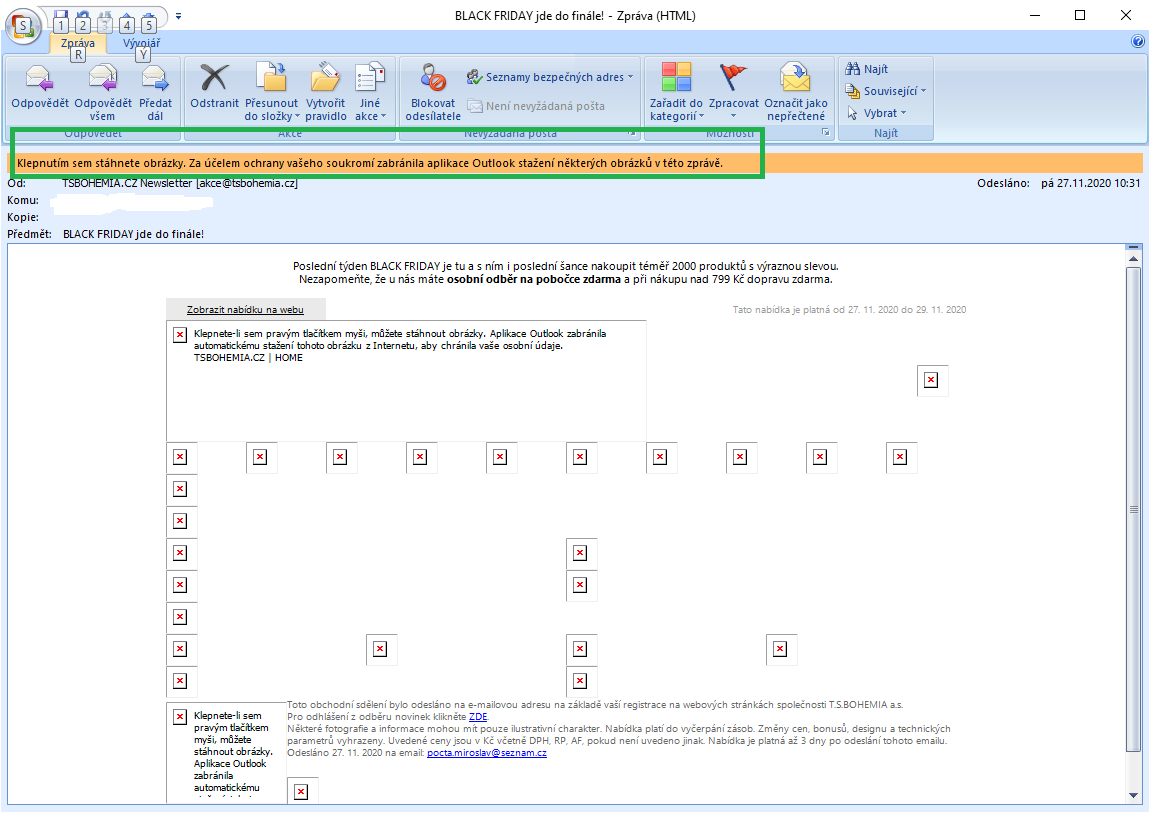Open the Jiné akce menu
Screen dimensions: 1150x813
coord(370,92)
